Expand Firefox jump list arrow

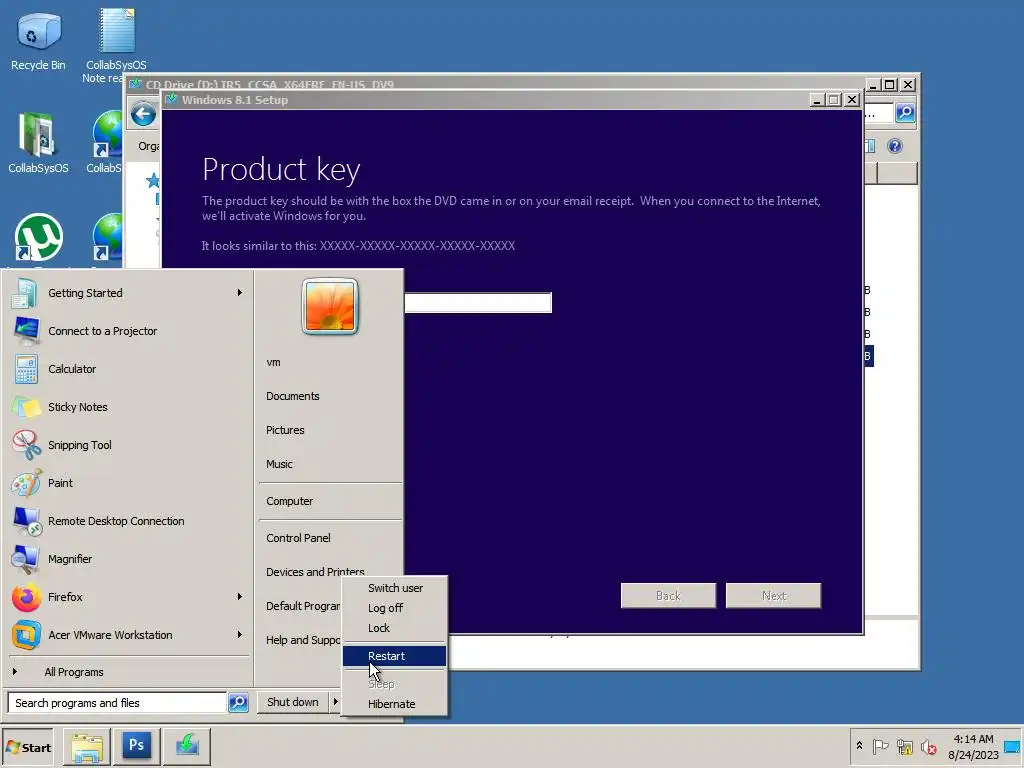pos(240,596)
